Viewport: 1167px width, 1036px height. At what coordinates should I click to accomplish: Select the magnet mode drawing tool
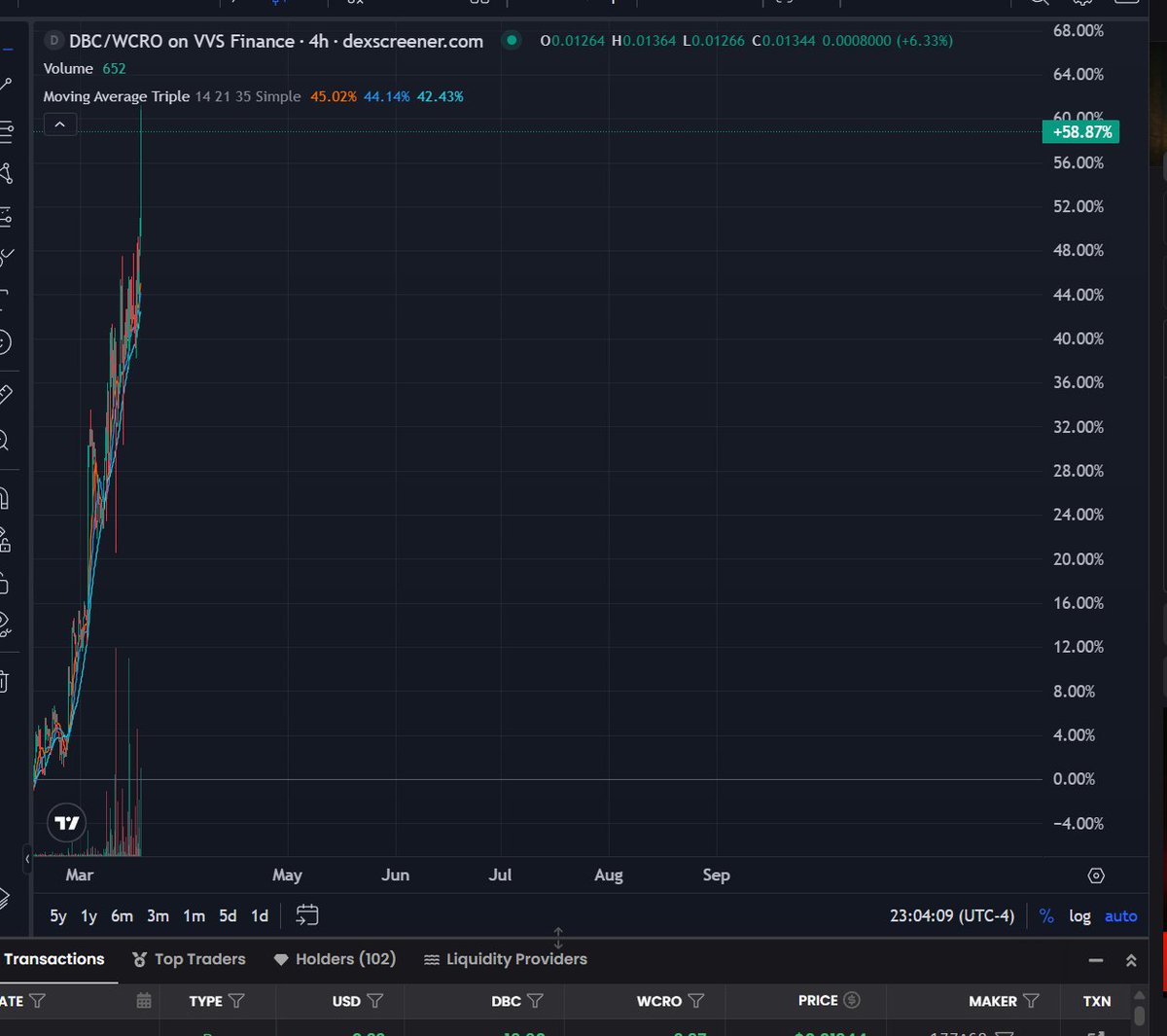tap(4, 499)
